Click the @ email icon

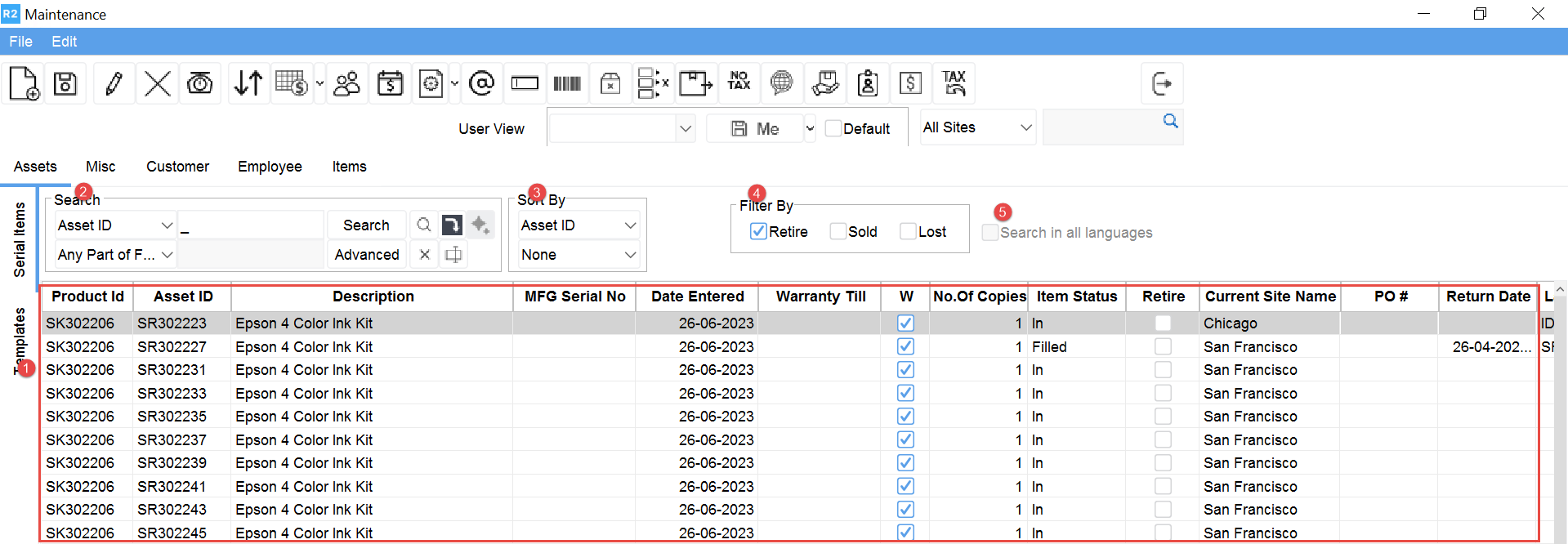point(482,83)
